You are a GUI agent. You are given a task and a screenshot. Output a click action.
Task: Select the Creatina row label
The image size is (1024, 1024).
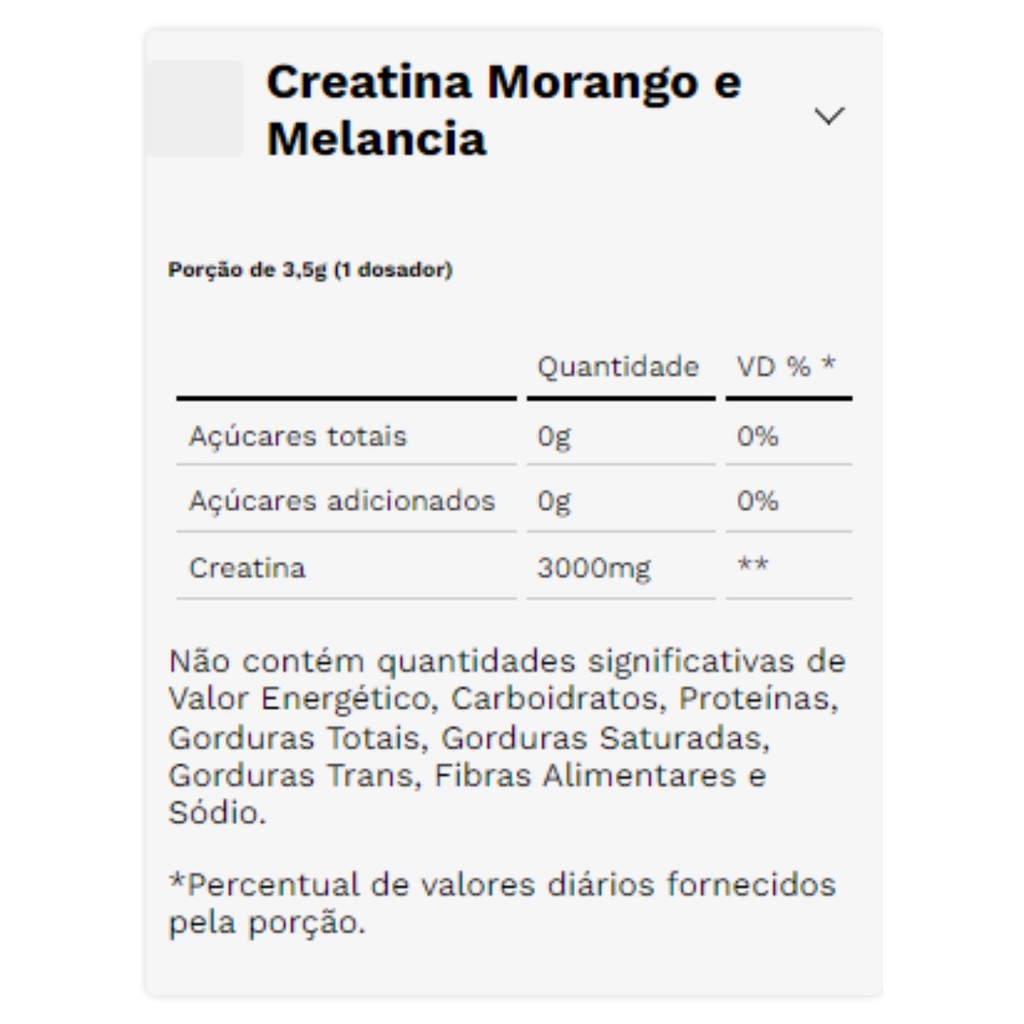[247, 568]
